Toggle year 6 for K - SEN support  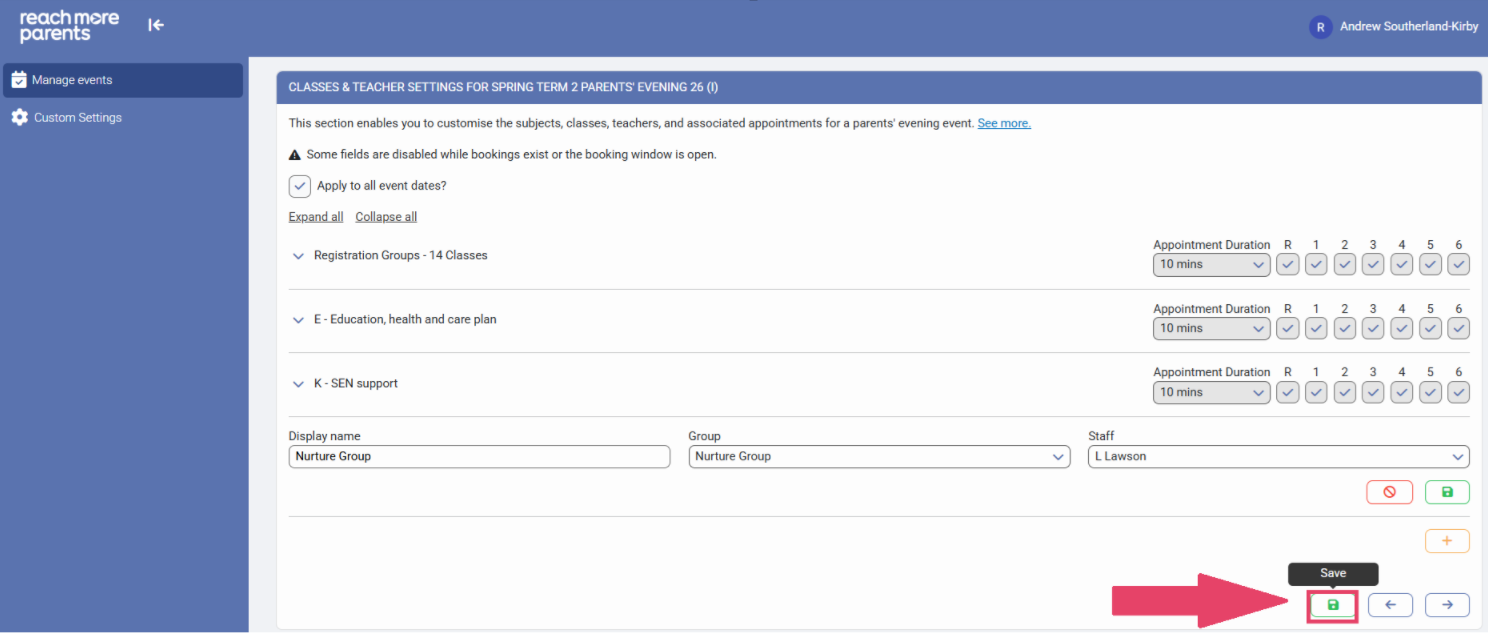point(1458,392)
